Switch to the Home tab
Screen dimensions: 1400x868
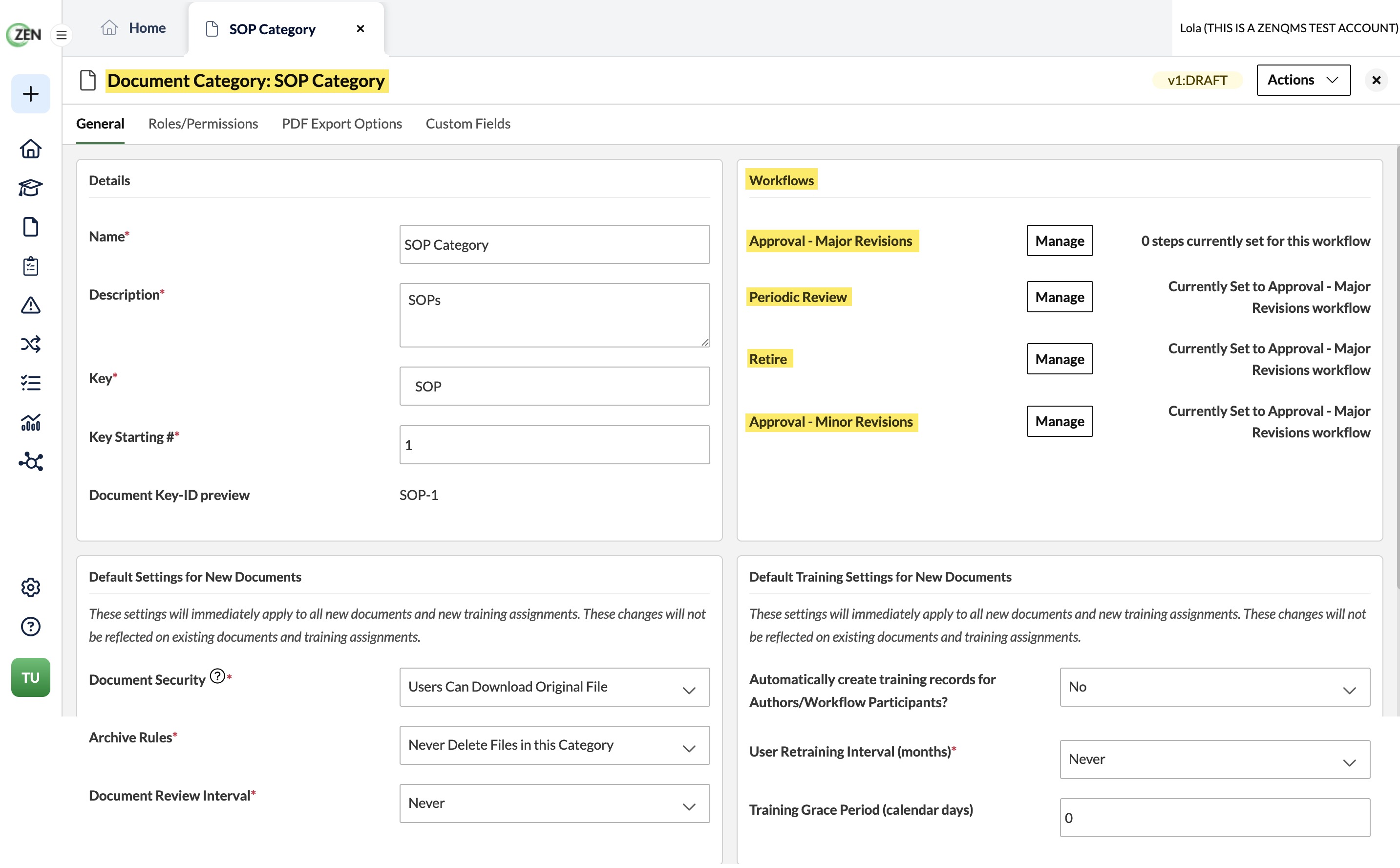point(133,28)
